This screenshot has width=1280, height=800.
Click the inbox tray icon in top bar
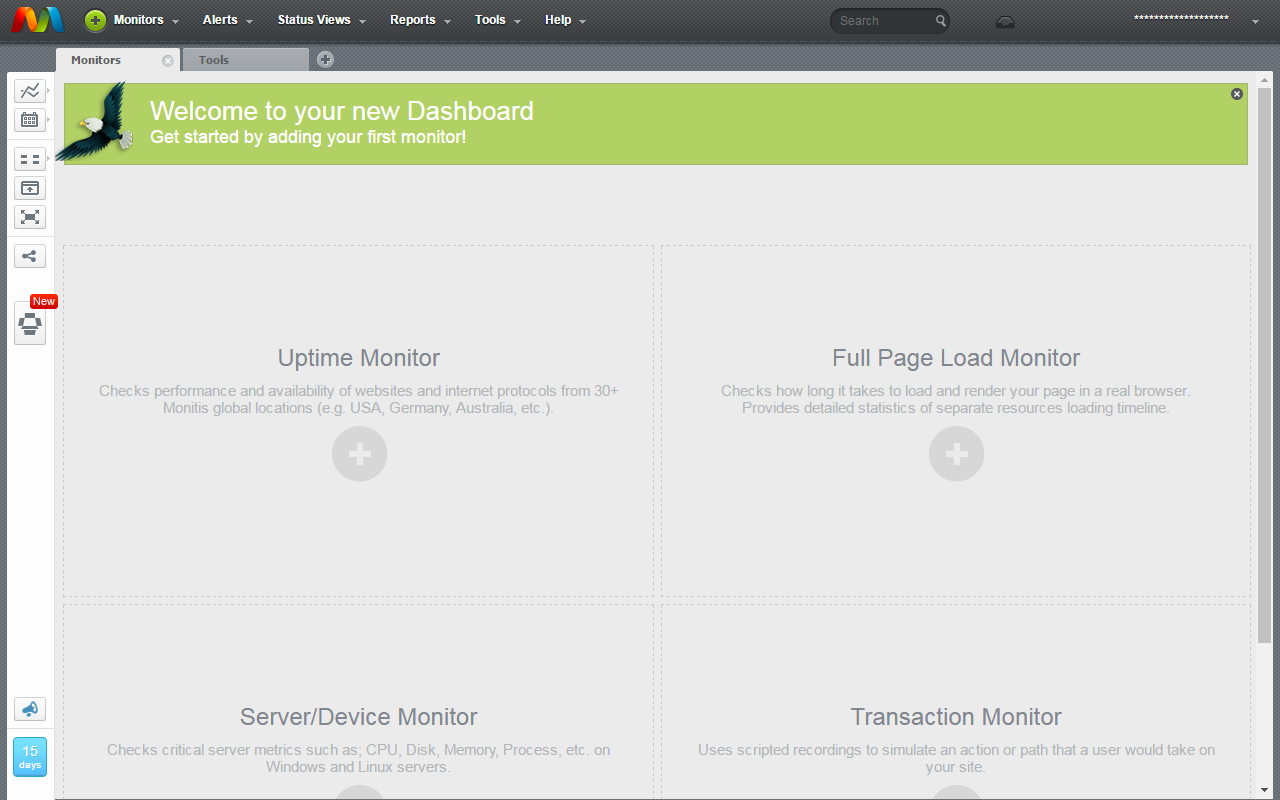(1005, 21)
